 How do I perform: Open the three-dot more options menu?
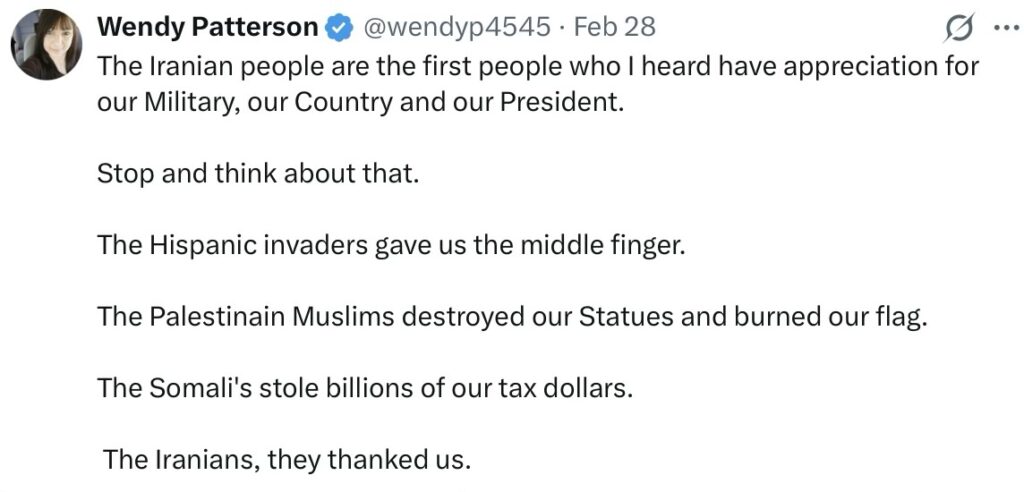pyautogui.click(x=1002, y=30)
